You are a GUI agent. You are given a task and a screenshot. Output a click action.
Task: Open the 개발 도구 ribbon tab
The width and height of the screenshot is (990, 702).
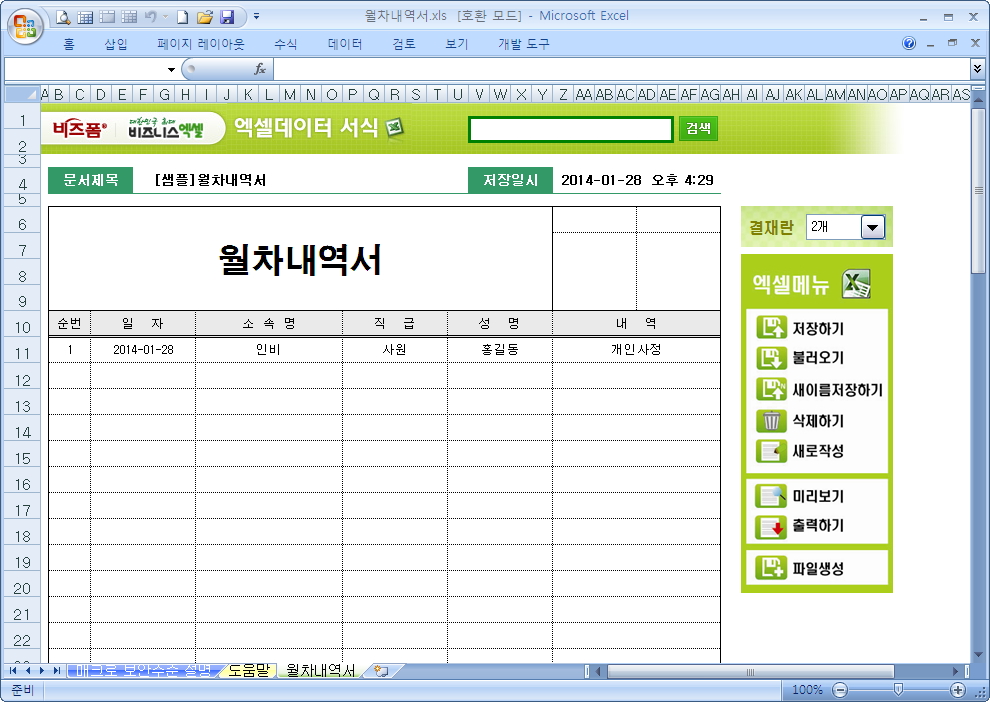coord(523,44)
